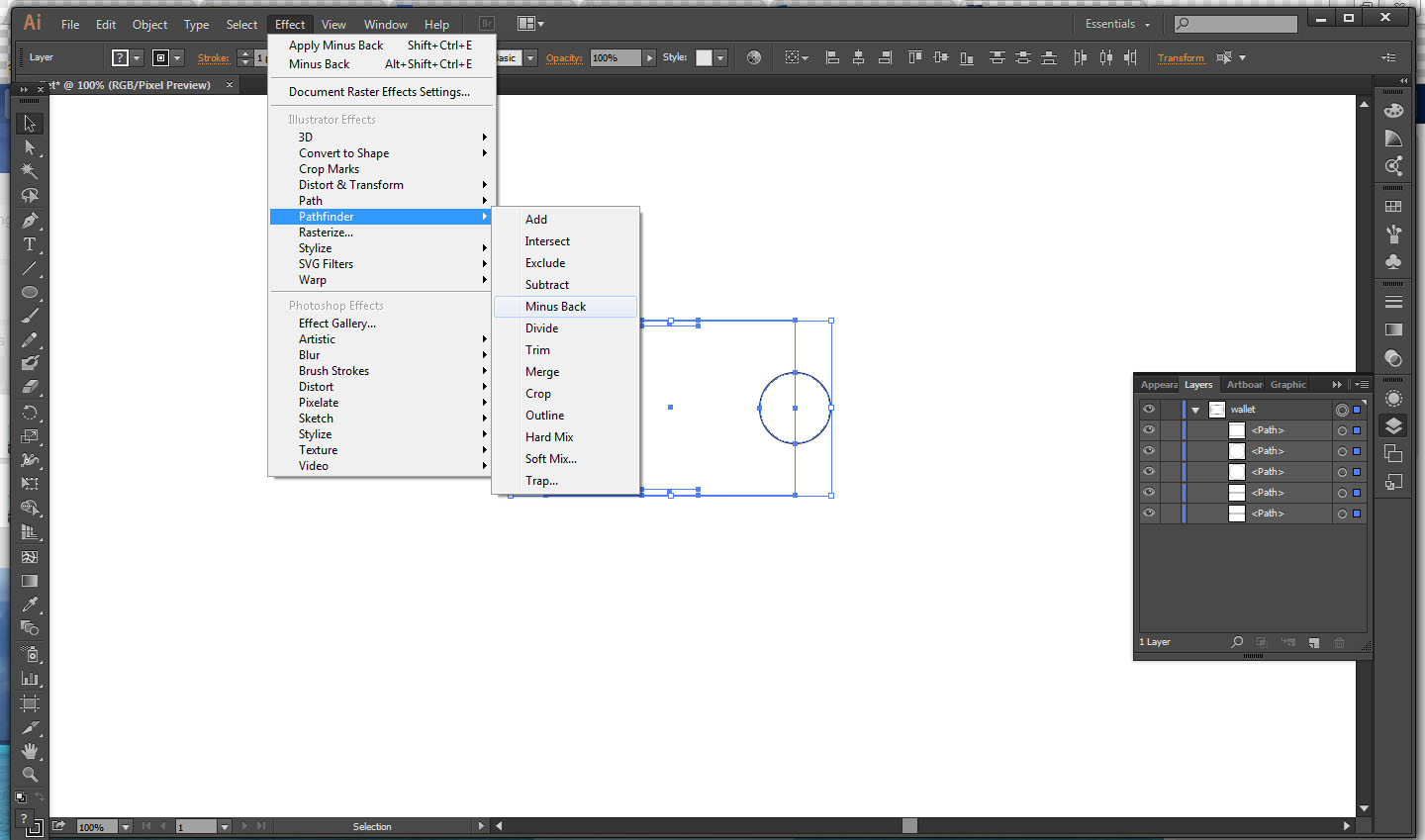Toggle the lock column for wallet layer
The image size is (1425, 840).
1171,409
